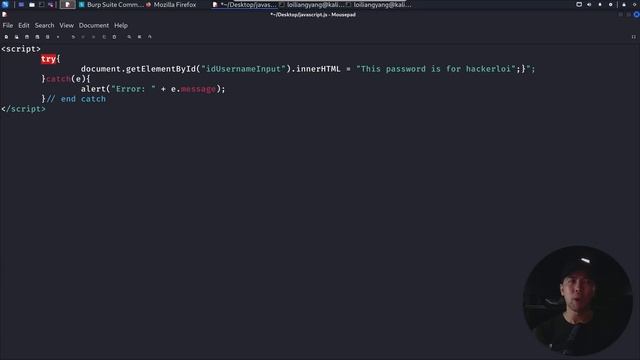The width and height of the screenshot is (640, 360).
Task: Open the file manager from the panel
Action: pos(32,4)
